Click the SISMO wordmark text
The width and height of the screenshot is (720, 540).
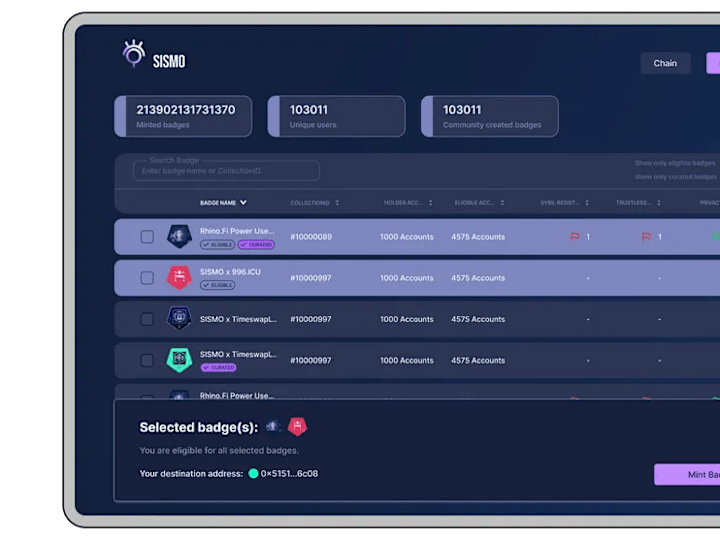pyautogui.click(x=169, y=62)
